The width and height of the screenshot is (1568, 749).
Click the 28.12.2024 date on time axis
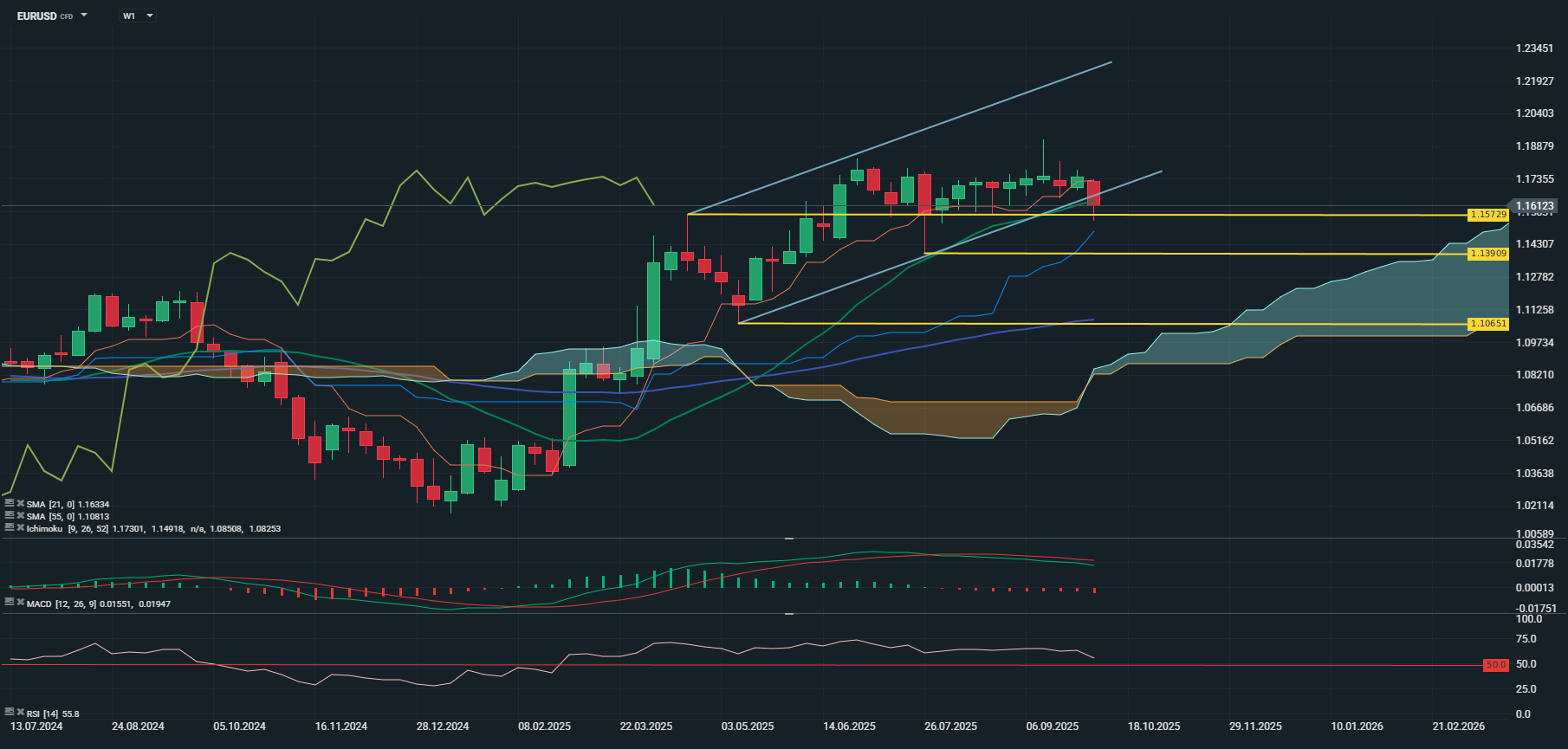pos(443,726)
